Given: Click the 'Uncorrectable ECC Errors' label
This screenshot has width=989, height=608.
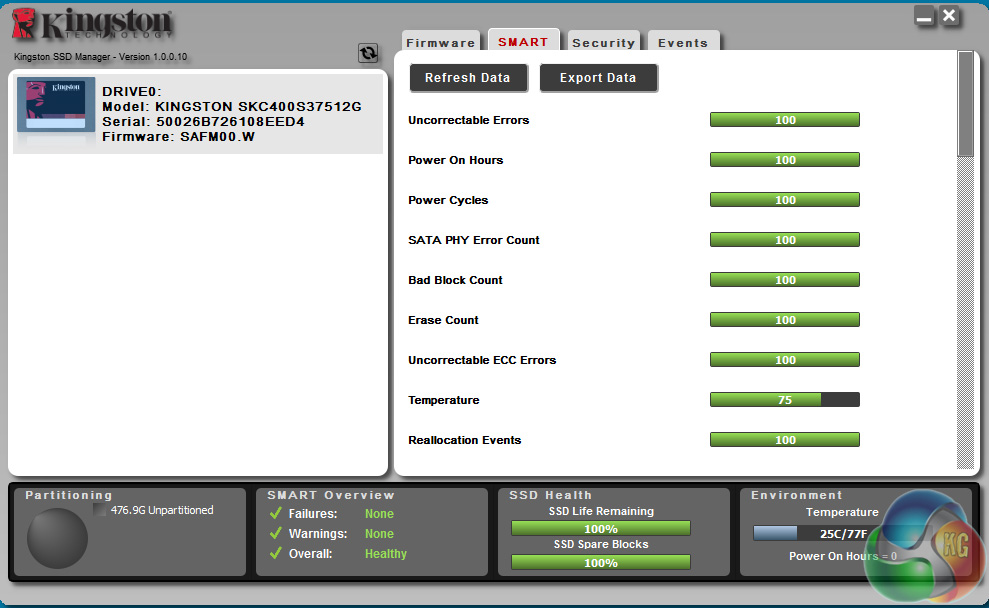Looking at the screenshot, I should click(x=482, y=360).
